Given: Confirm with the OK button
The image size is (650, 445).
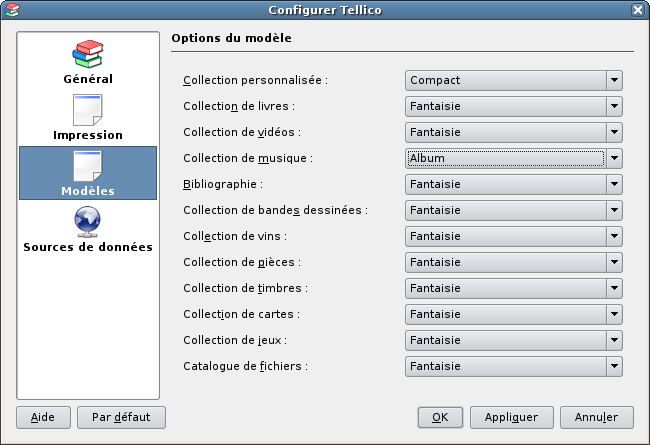Looking at the screenshot, I should [x=440, y=417].
